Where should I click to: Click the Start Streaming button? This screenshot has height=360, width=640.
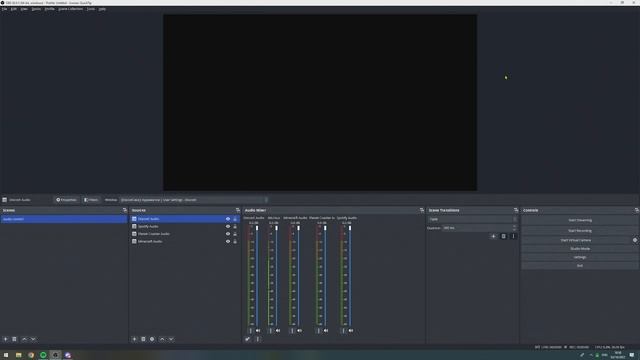580,220
